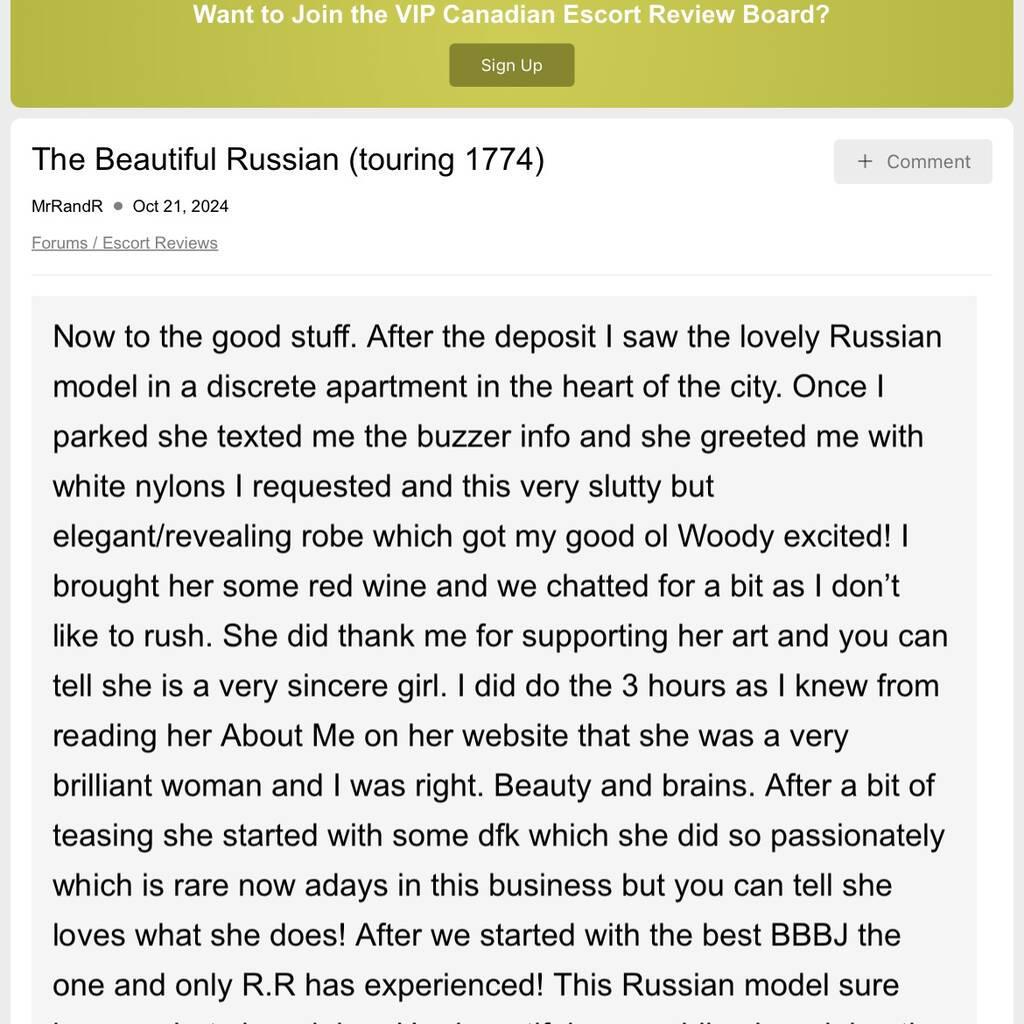Click the Oct 21, 2024 post date
Image resolution: width=1024 pixels, height=1024 pixels.
[x=180, y=206]
